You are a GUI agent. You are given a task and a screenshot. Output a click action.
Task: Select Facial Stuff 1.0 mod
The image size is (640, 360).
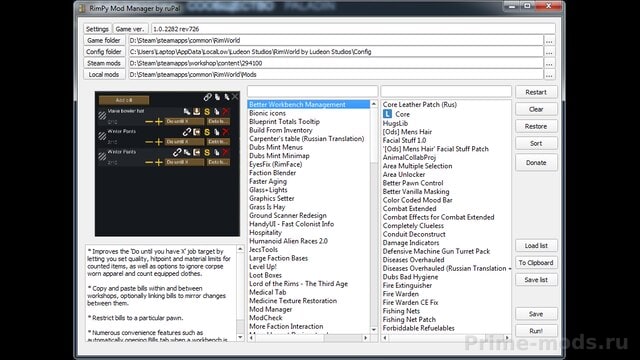[404, 140]
